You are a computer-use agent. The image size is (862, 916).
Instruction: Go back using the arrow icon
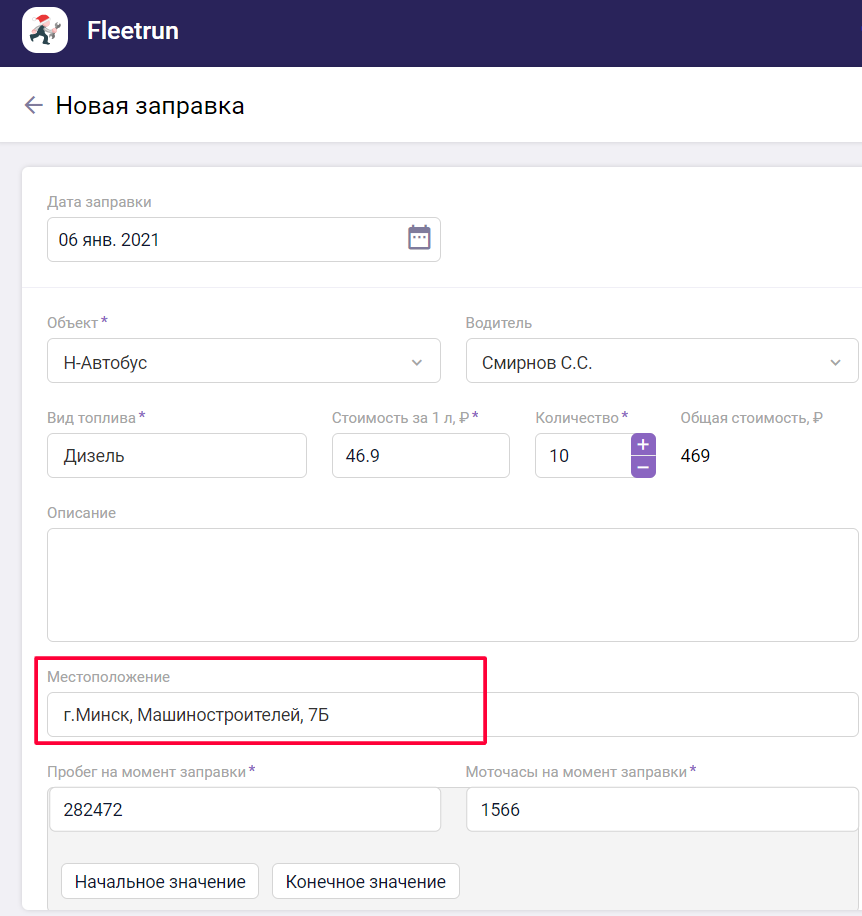(34, 105)
